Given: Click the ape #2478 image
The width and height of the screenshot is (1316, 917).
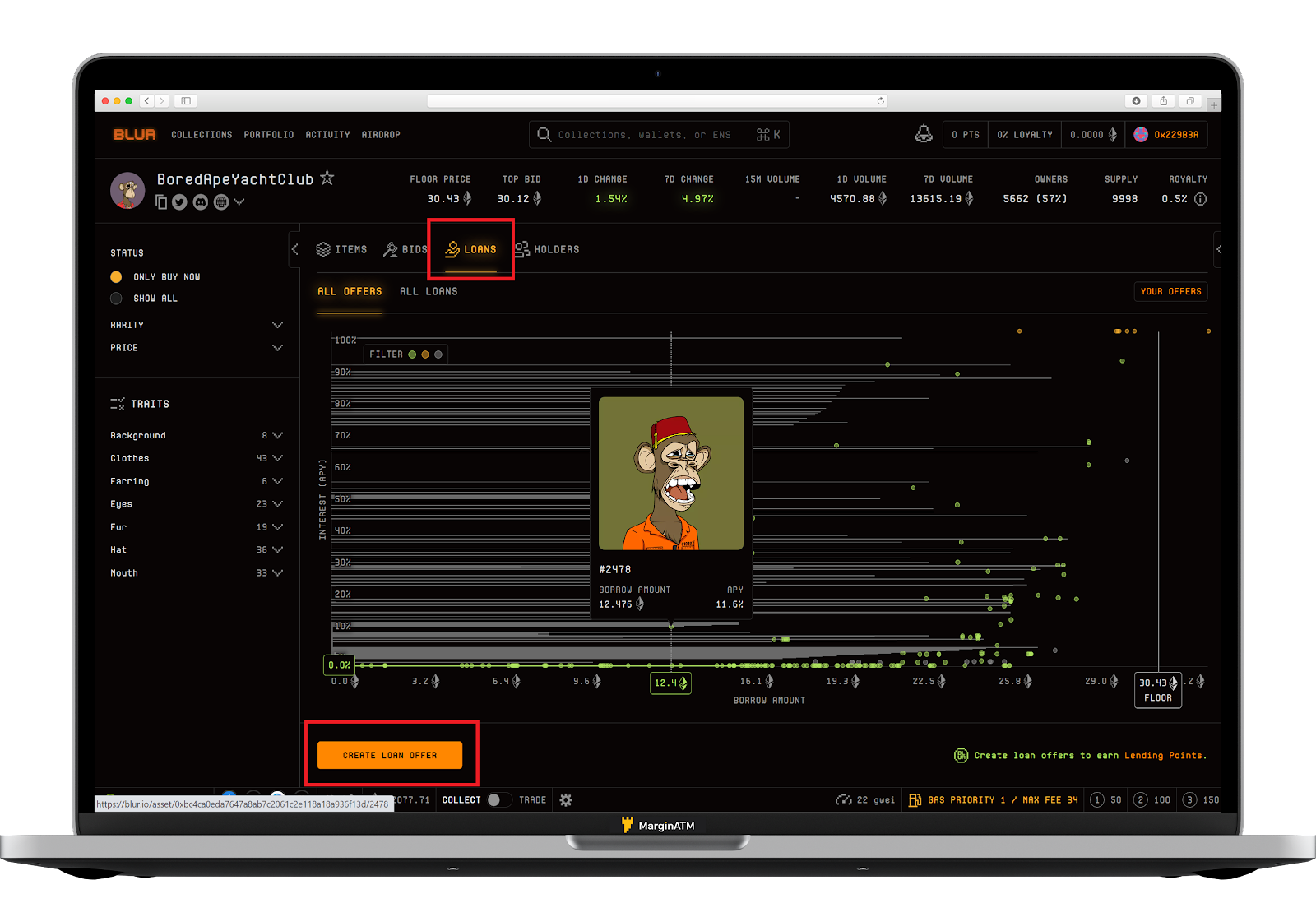Looking at the screenshot, I should [671, 474].
